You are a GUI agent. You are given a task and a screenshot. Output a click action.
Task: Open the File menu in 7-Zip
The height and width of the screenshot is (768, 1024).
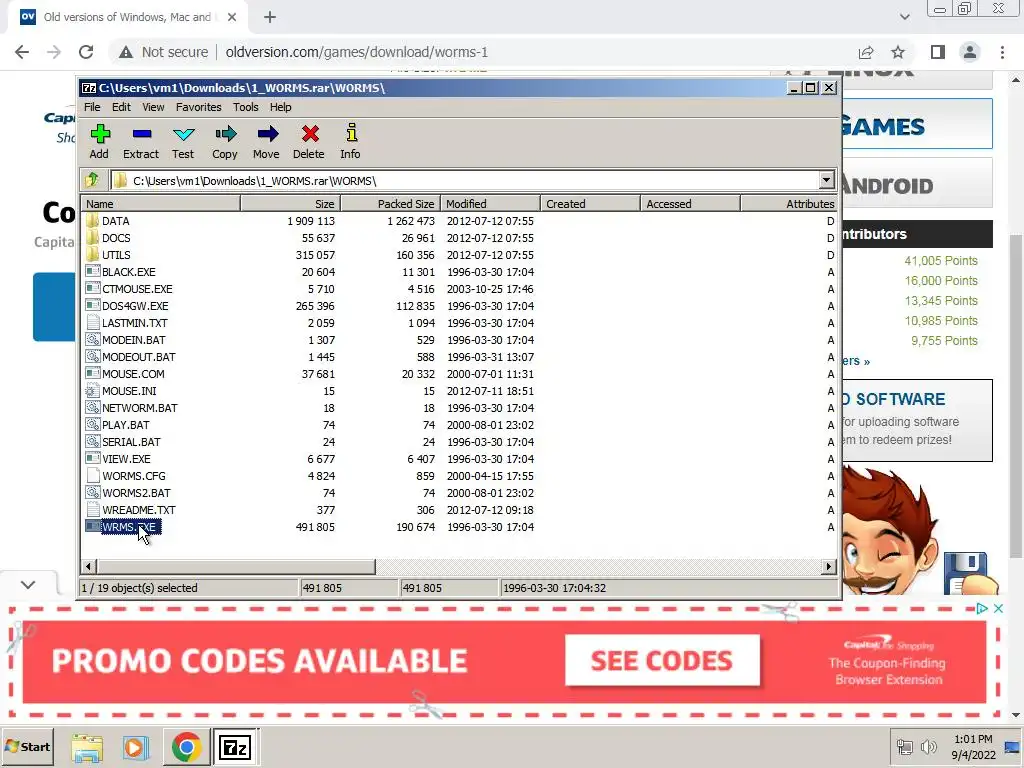pyautogui.click(x=92, y=107)
